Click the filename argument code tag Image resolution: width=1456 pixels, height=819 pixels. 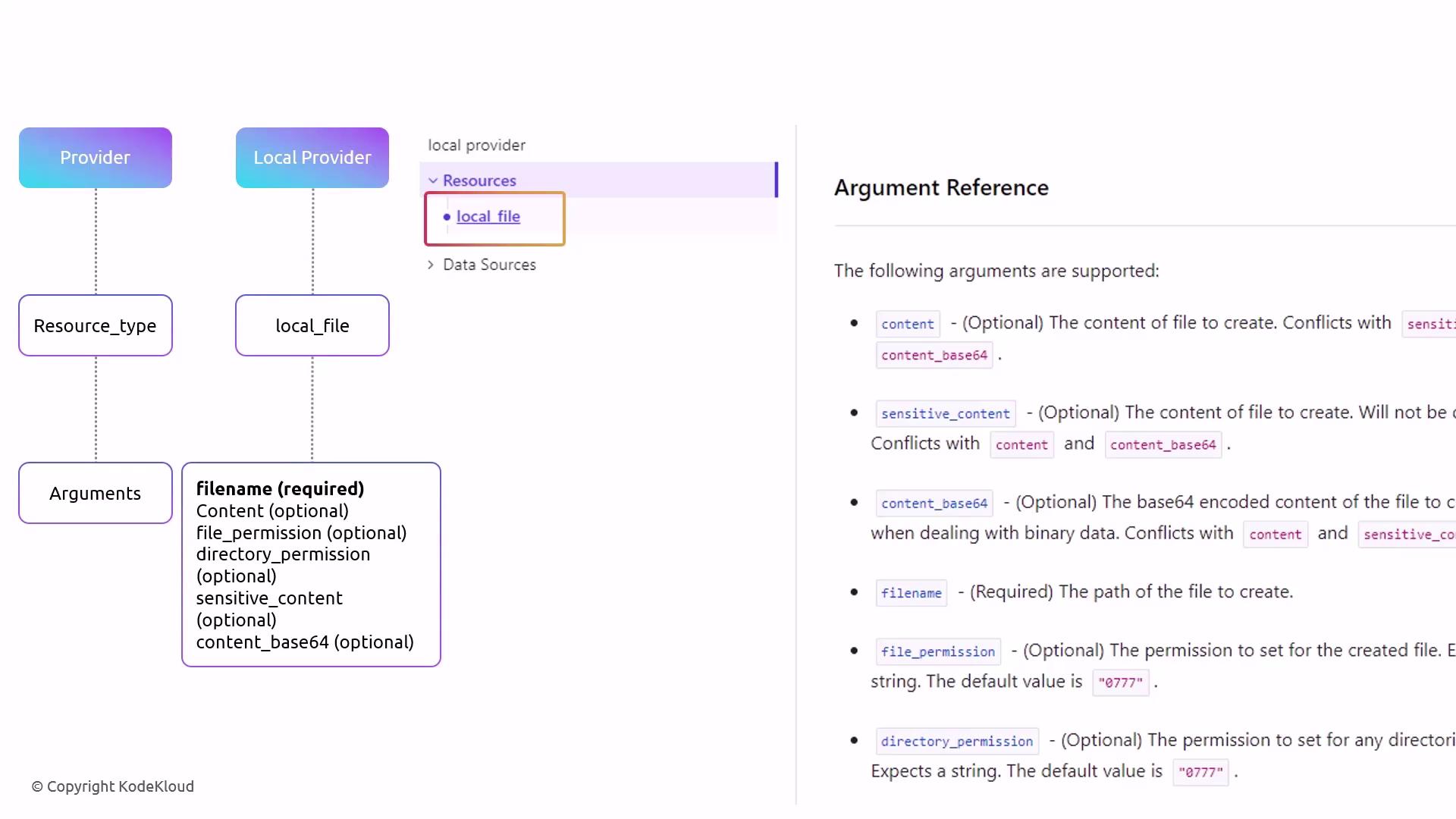[911, 593]
